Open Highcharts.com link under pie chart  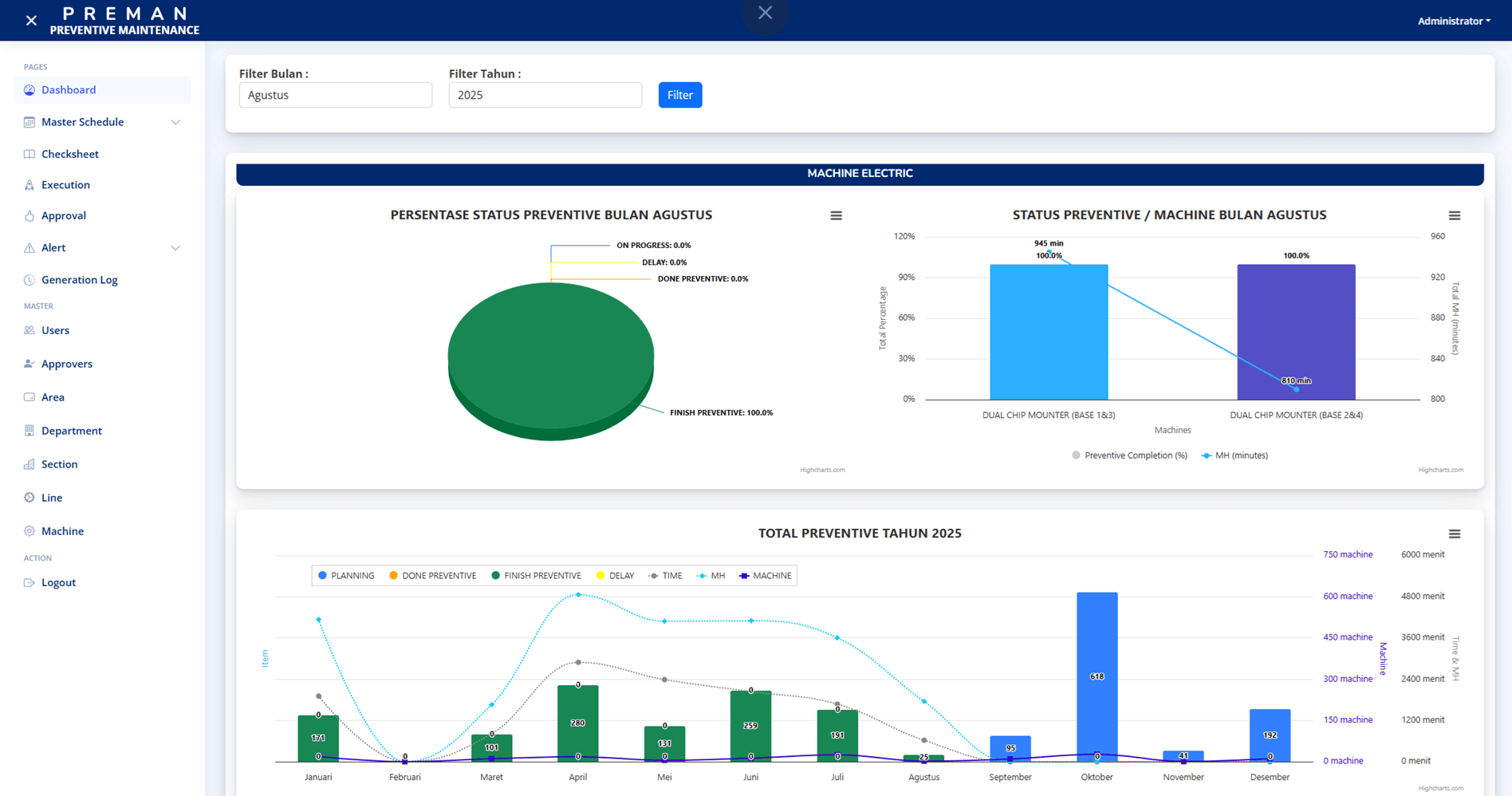822,470
